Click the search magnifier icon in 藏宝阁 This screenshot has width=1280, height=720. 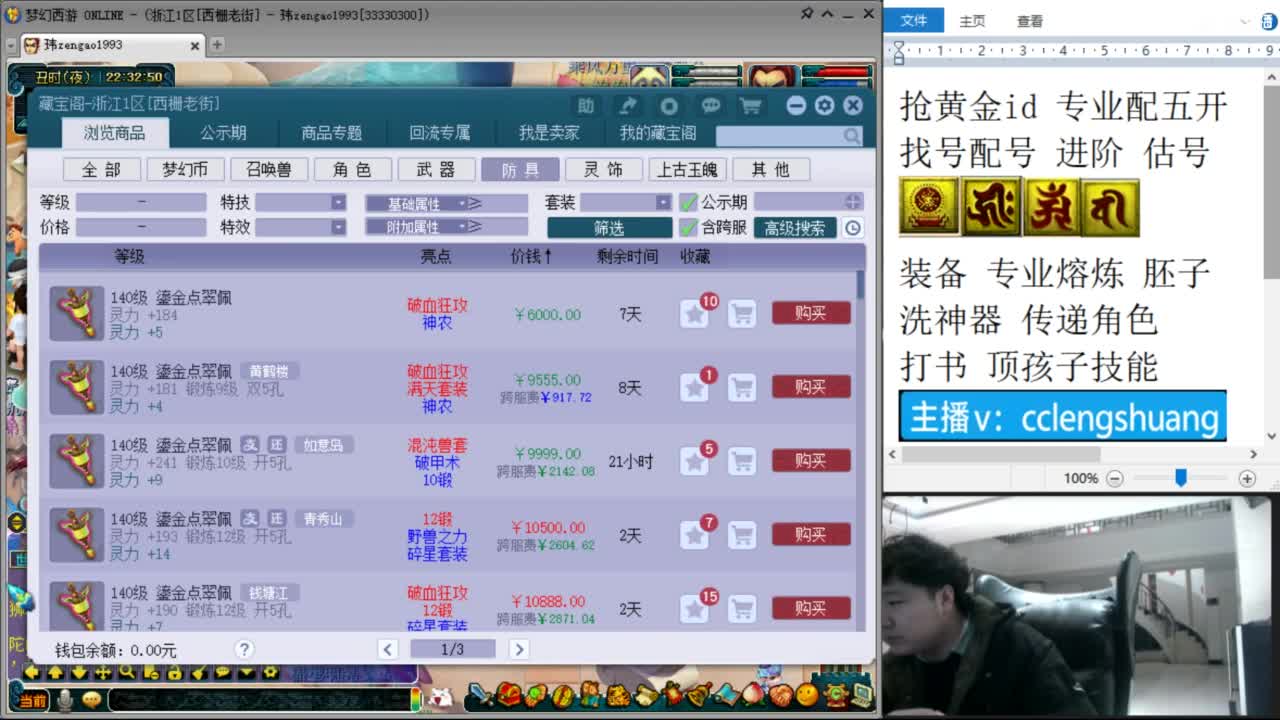click(x=851, y=136)
